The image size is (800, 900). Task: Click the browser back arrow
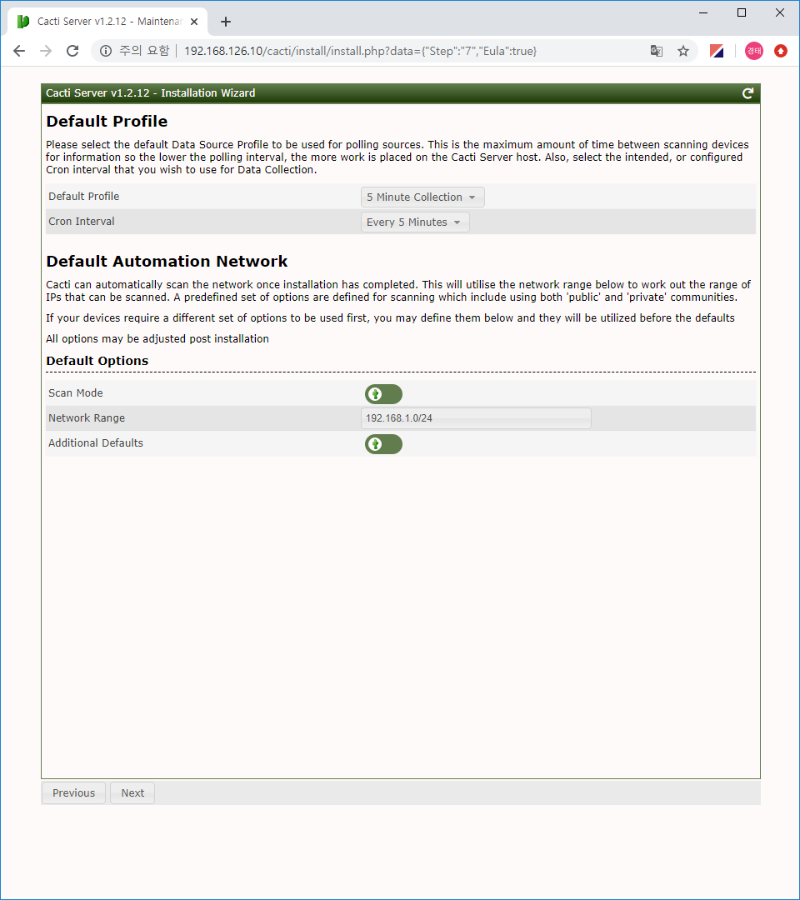point(19,51)
